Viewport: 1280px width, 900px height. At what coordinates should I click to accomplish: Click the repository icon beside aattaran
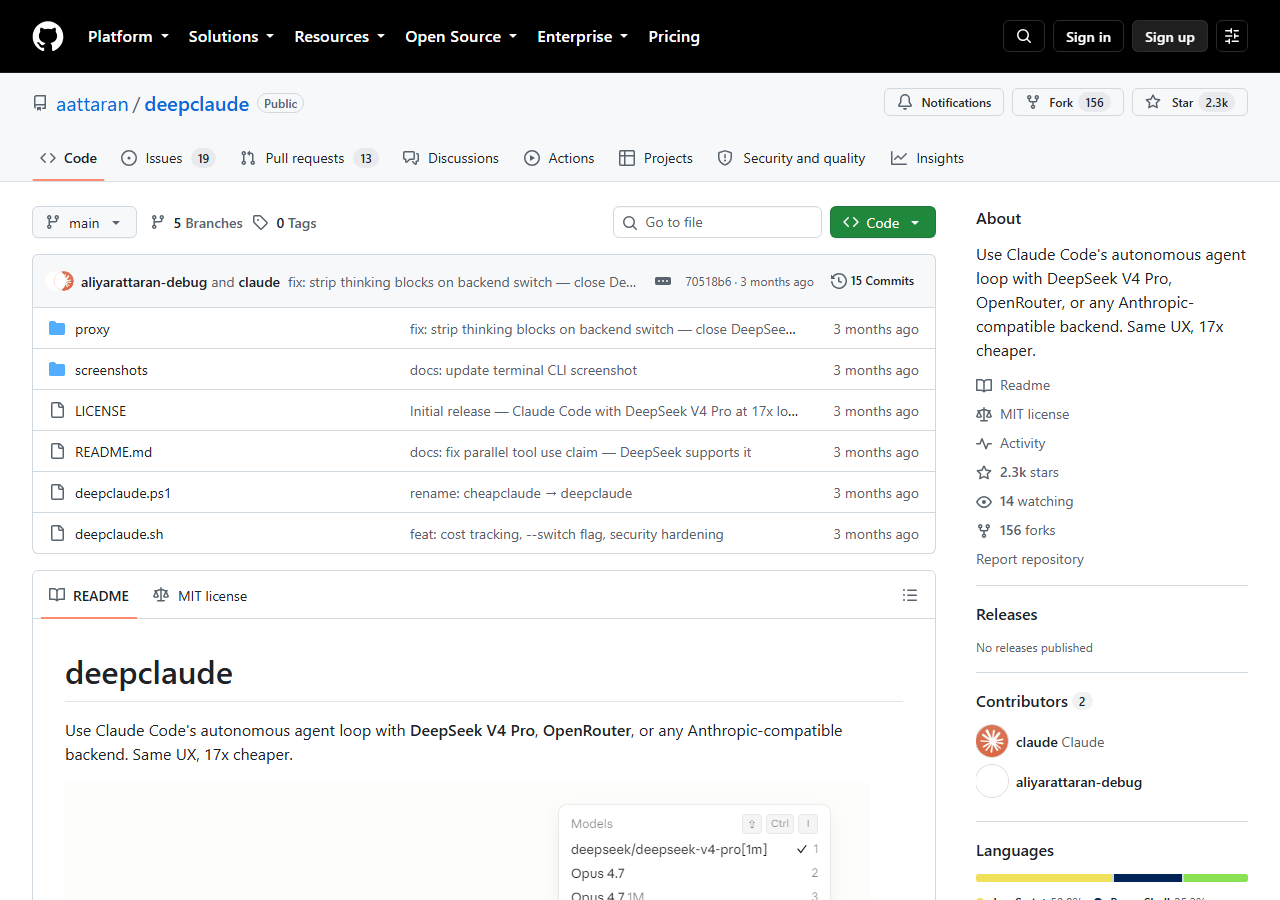click(40, 104)
